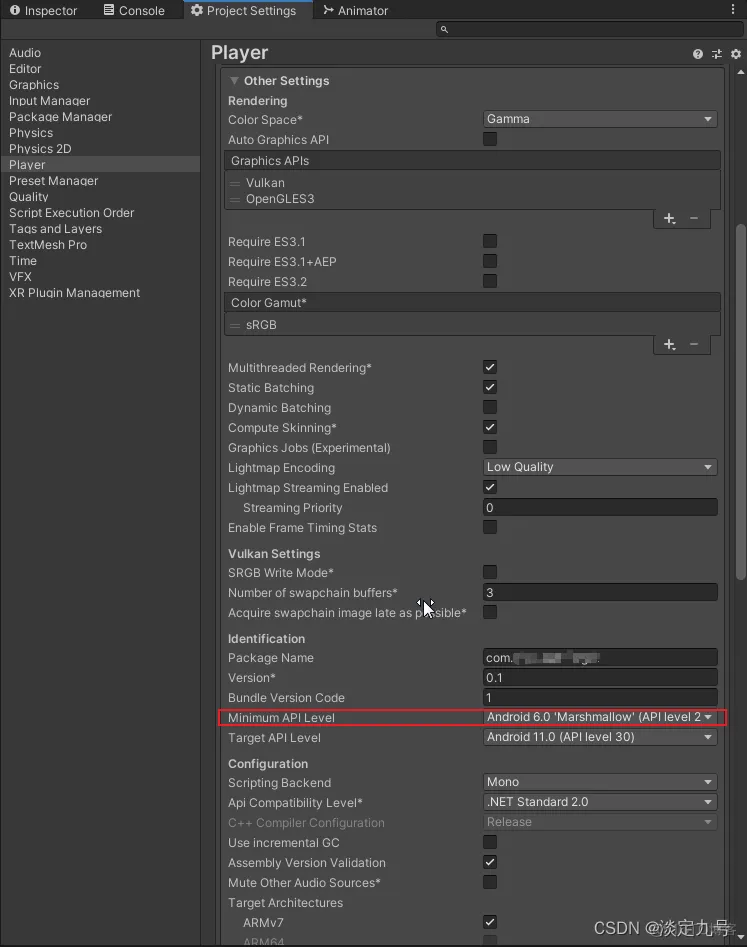Viewport: 747px width, 947px height.
Task: Select Audio settings category
Action: [x=25, y=53]
